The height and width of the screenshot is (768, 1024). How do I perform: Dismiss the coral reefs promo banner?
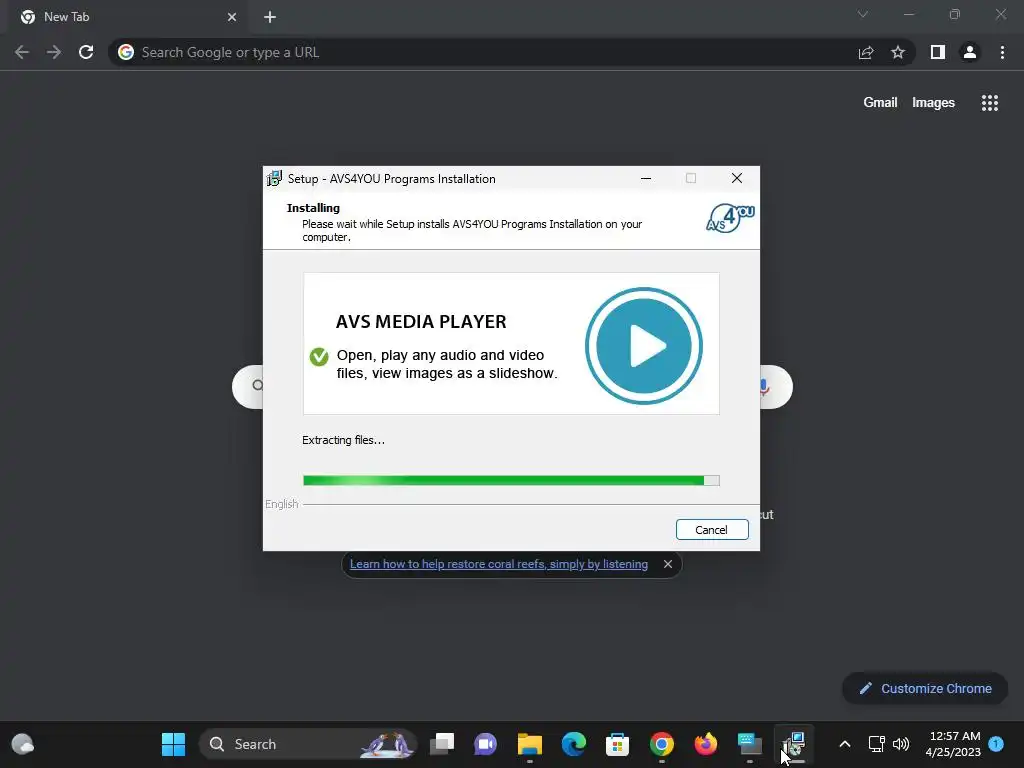point(667,564)
